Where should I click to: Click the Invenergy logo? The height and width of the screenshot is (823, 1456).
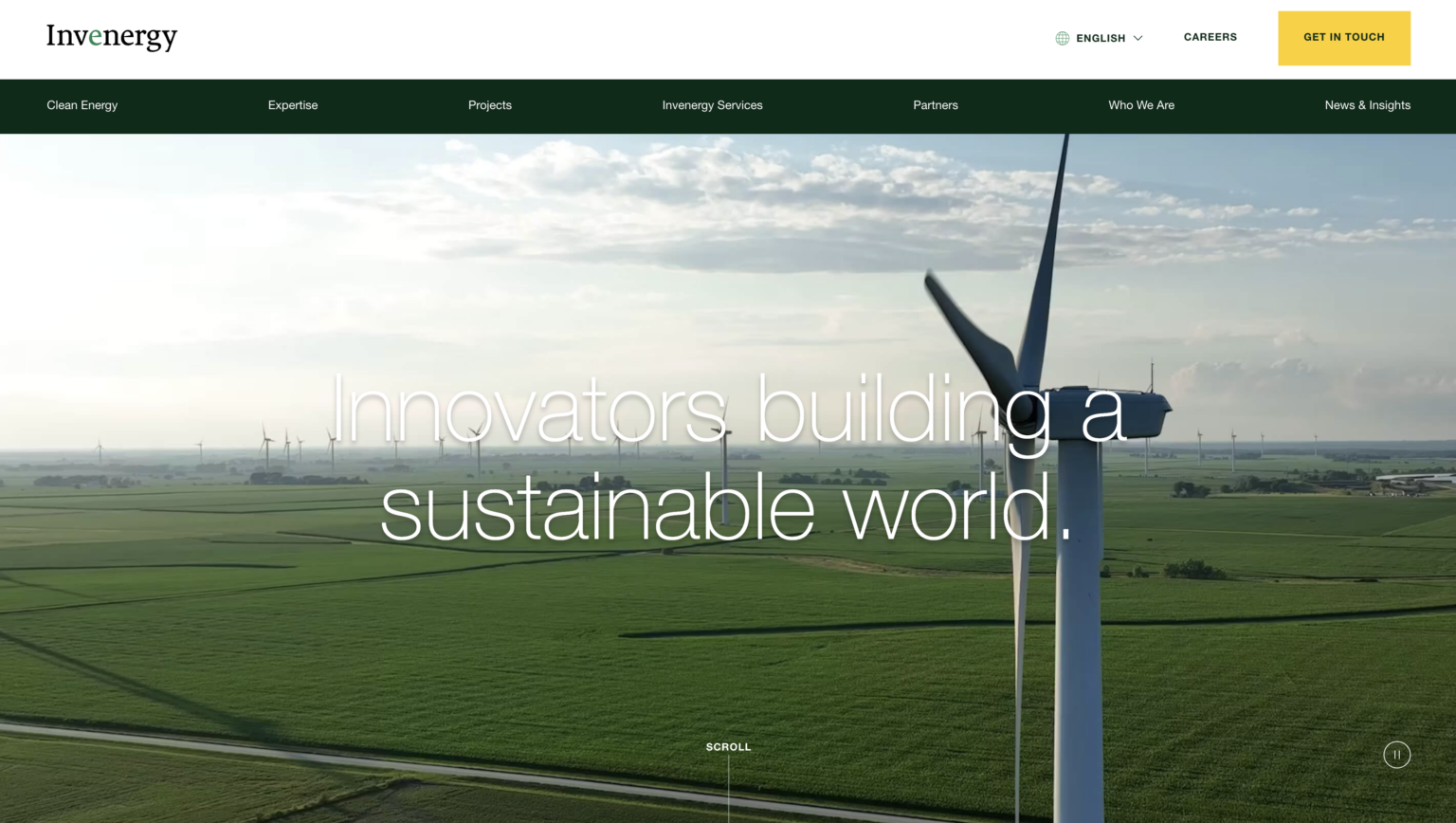tap(111, 38)
